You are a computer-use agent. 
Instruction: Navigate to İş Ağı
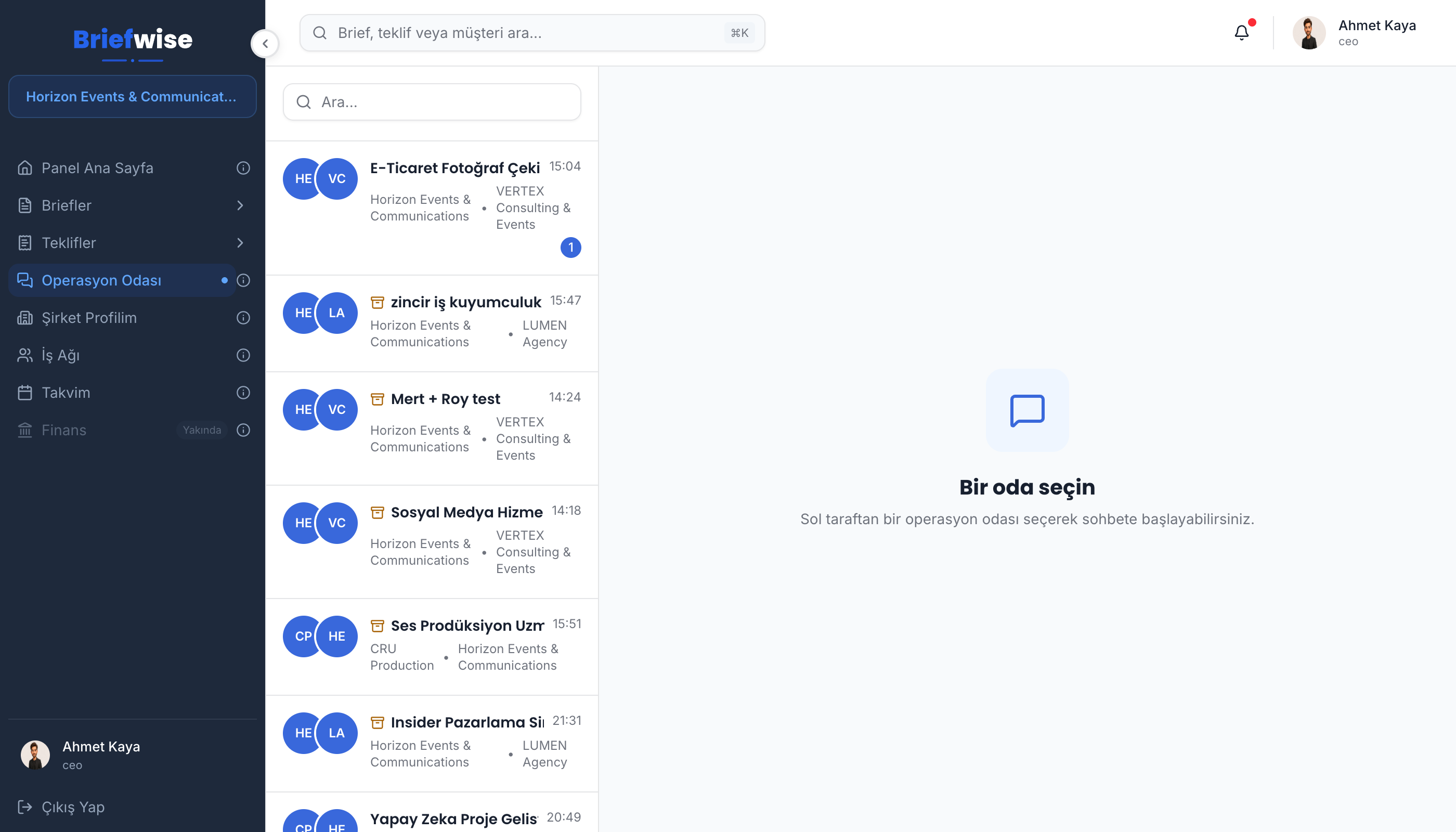[122, 356]
